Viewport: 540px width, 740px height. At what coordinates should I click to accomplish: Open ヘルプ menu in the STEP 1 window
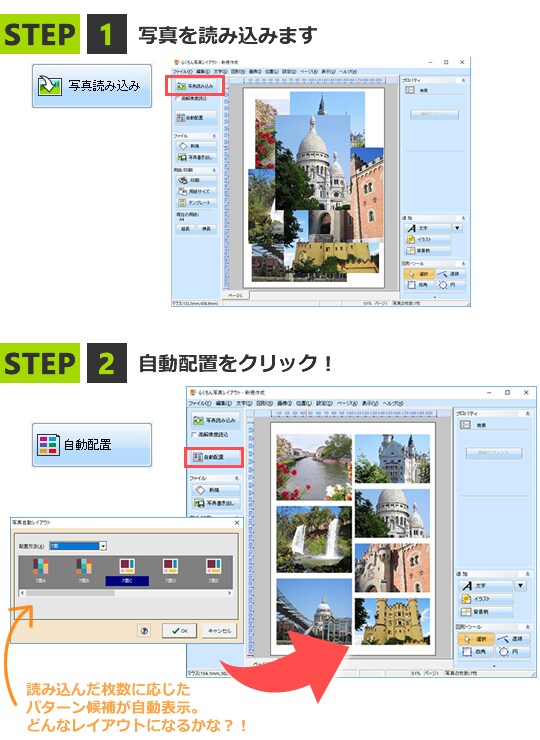tap(347, 71)
